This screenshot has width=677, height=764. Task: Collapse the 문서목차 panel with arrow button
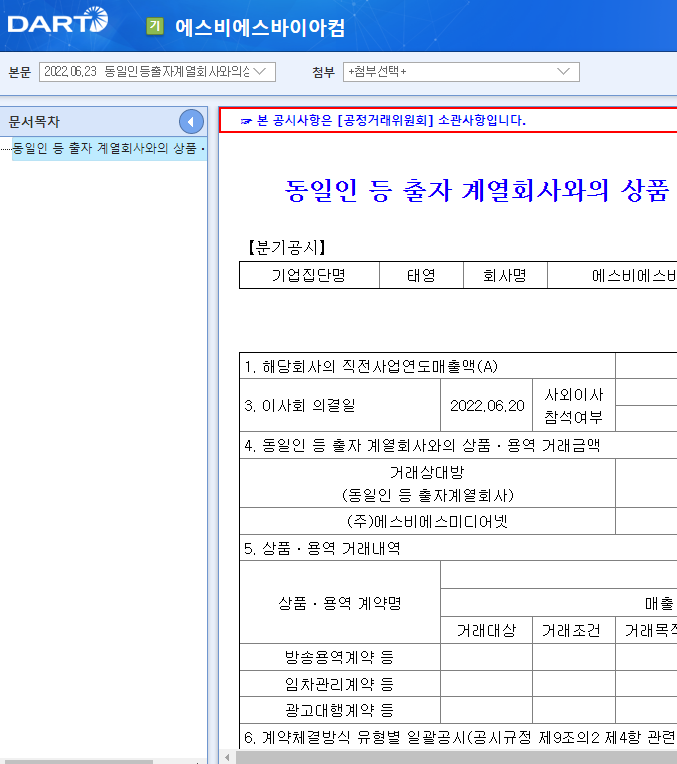(x=191, y=122)
